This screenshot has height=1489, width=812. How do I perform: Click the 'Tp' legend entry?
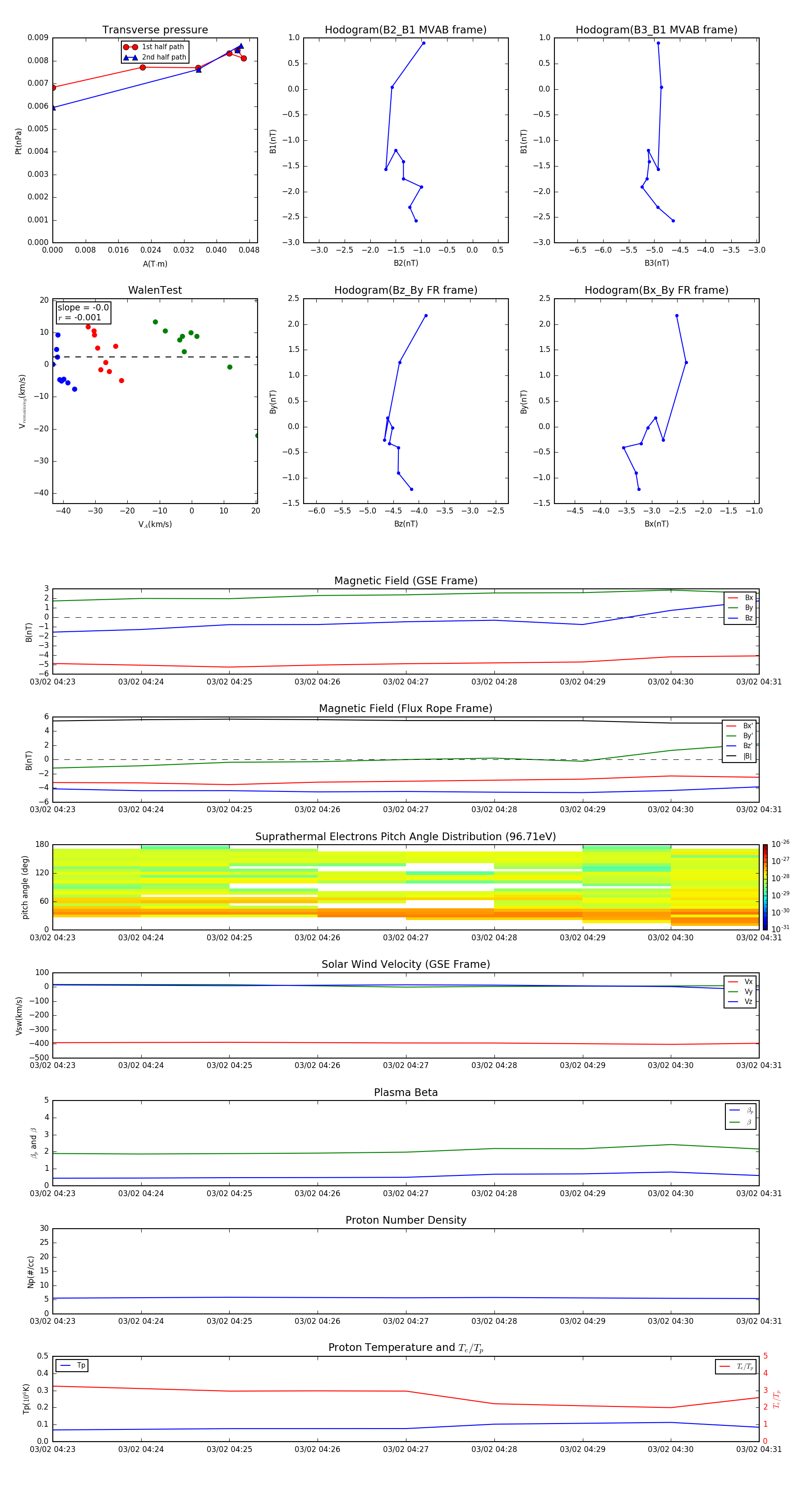pyautogui.click(x=72, y=1366)
